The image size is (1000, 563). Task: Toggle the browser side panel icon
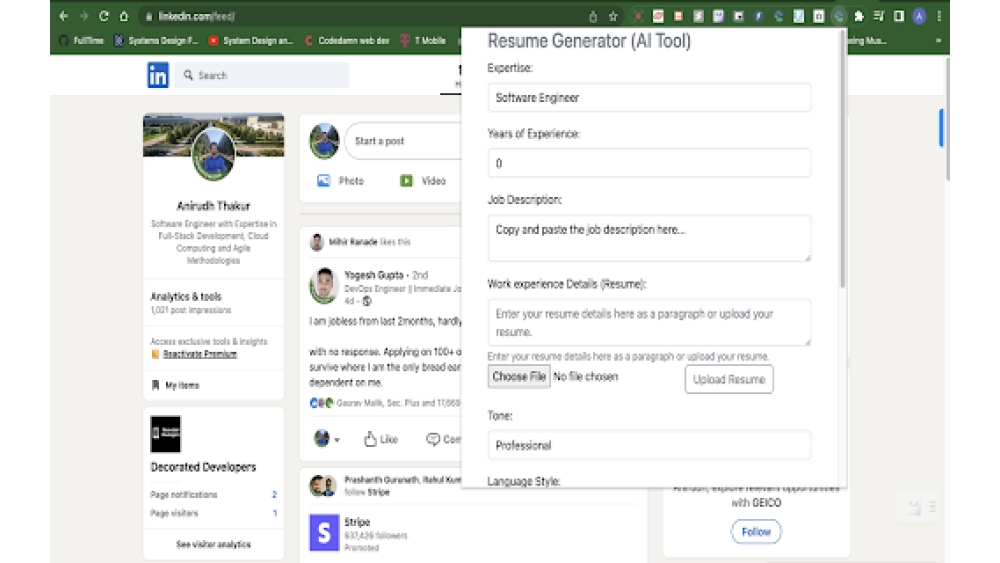(899, 17)
